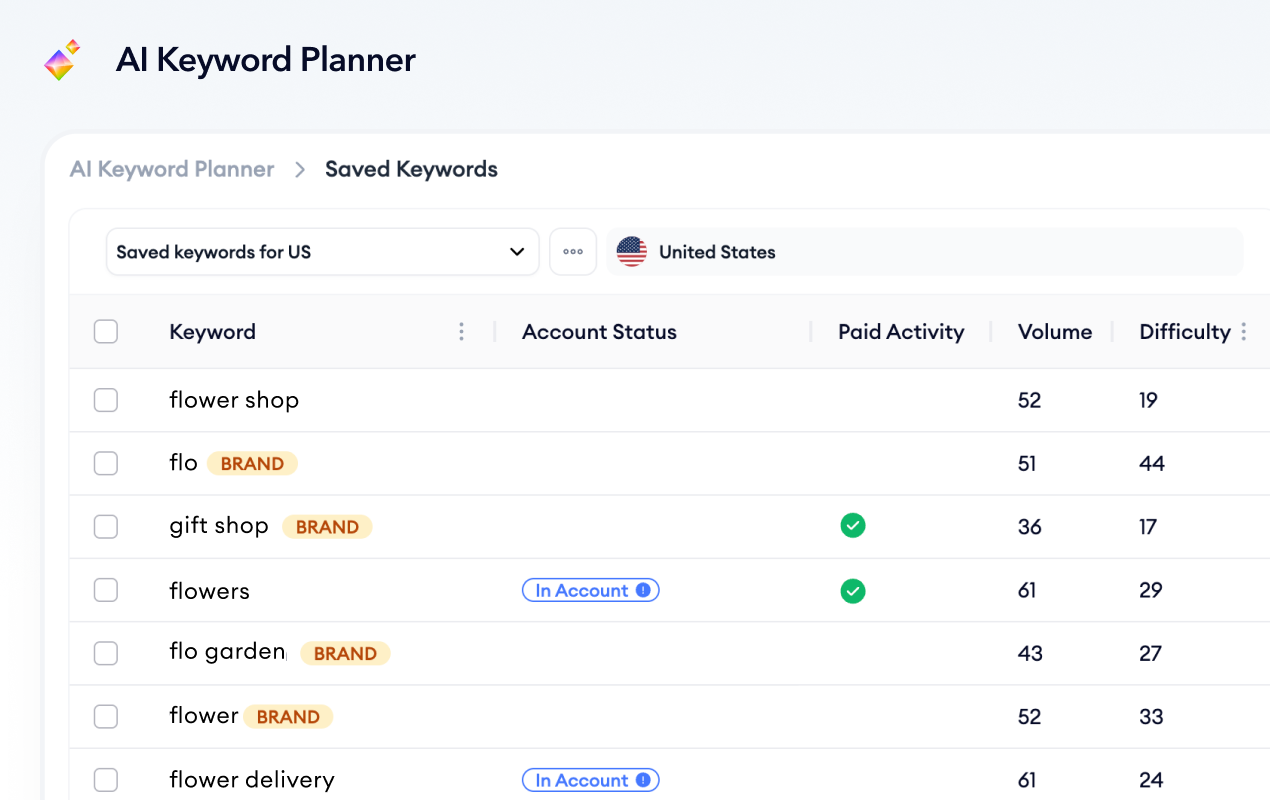The height and width of the screenshot is (800, 1270).
Task: Check the flo row checkbox
Action: 106,463
